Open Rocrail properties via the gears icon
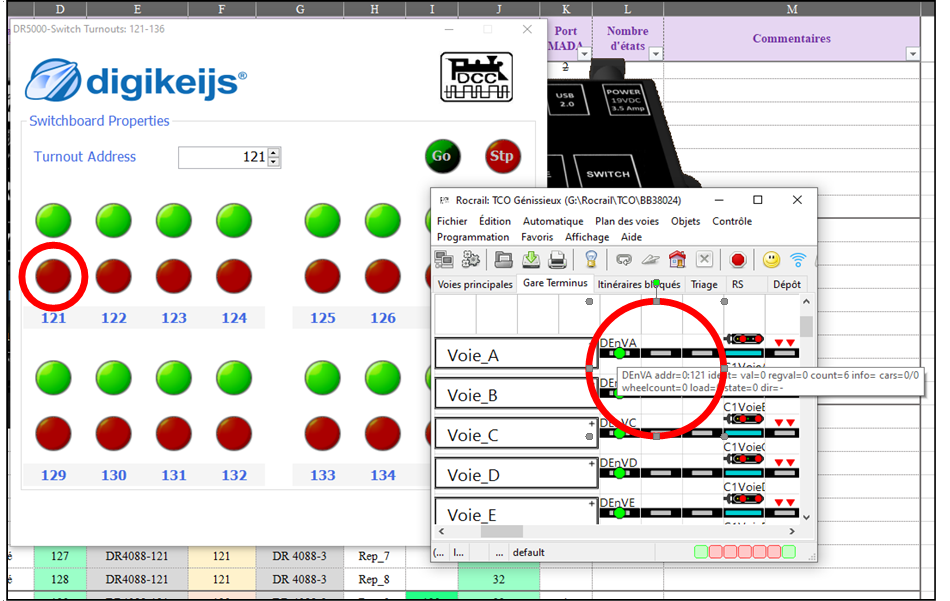The width and height of the screenshot is (950, 601). pos(470,260)
